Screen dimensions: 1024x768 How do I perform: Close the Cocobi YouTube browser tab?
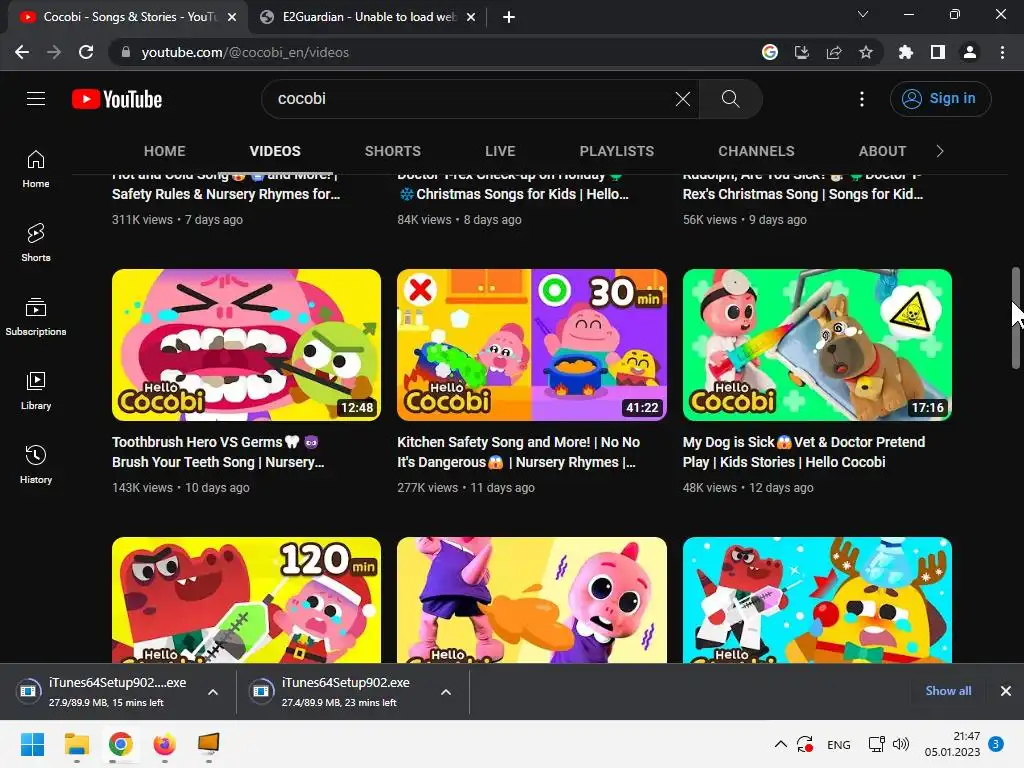point(232,18)
